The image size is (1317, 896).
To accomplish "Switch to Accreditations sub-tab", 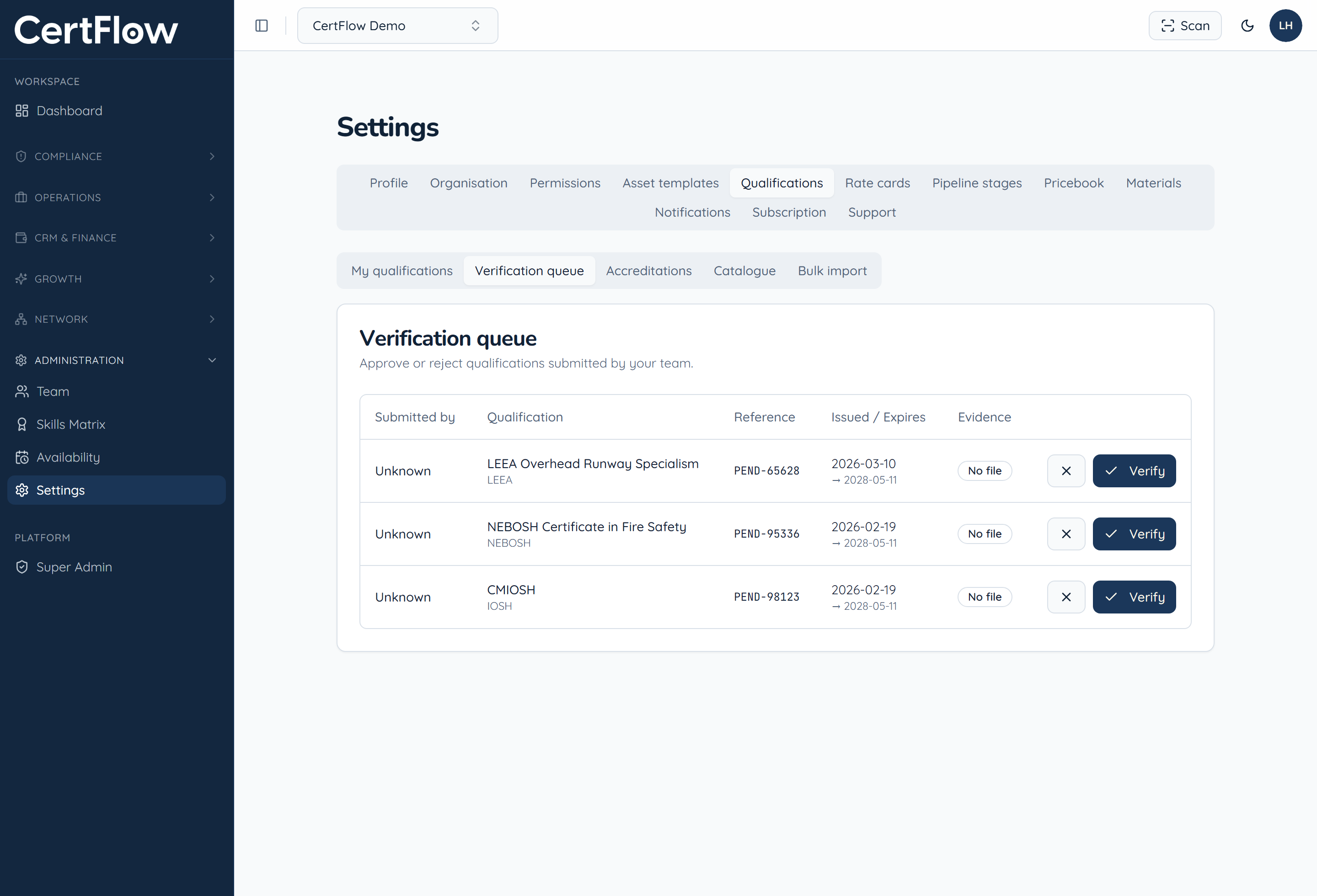I will [x=649, y=271].
